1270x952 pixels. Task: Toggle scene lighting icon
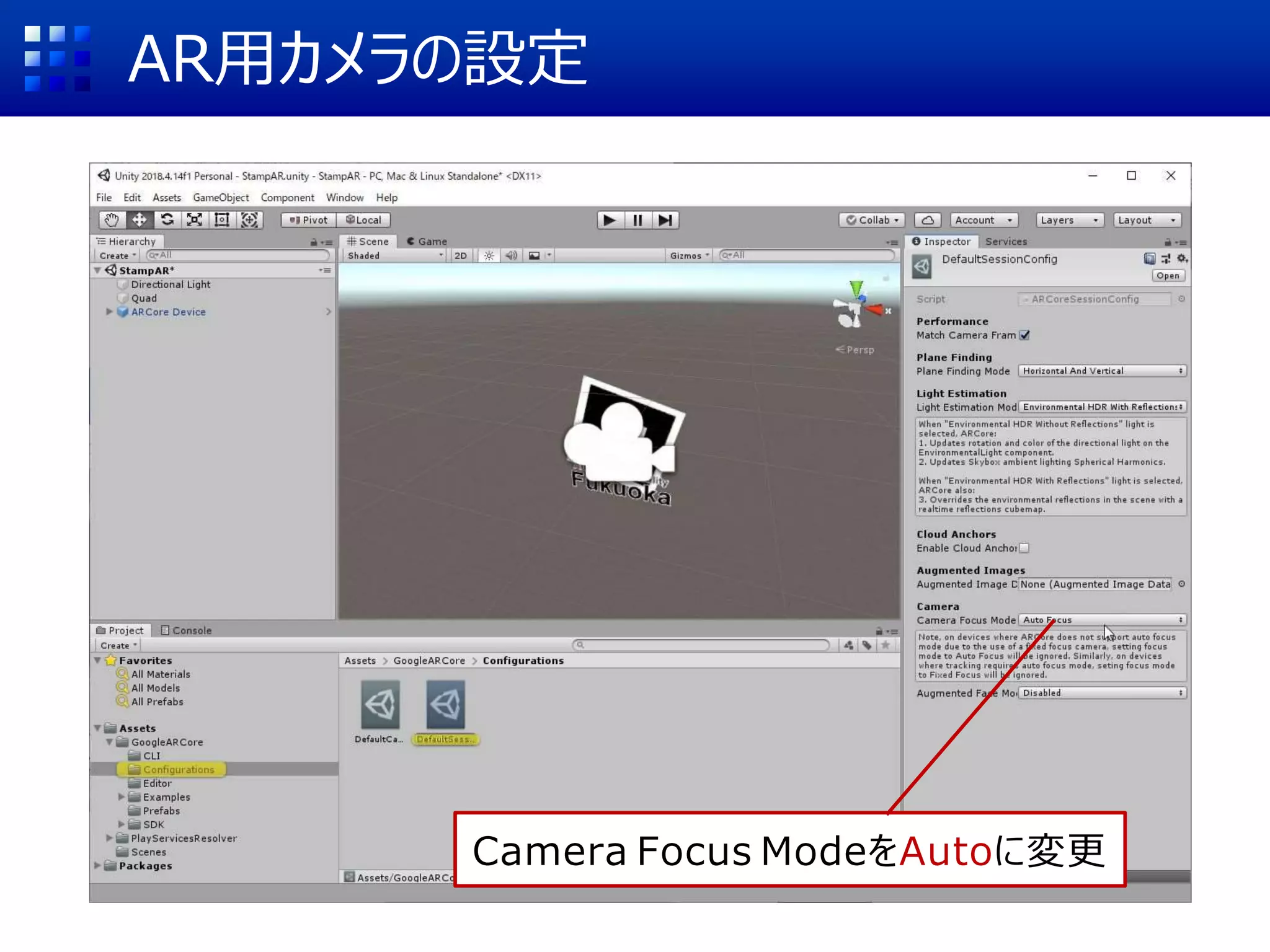pos(489,255)
